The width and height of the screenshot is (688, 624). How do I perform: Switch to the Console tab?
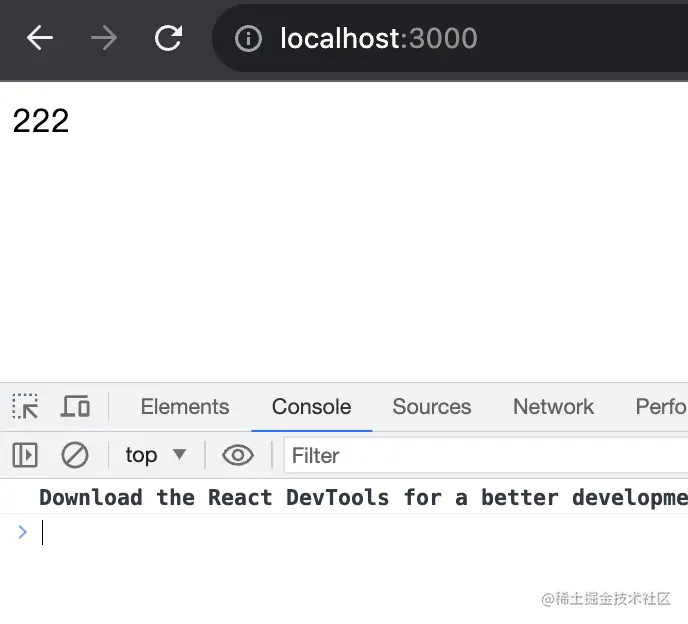312,407
